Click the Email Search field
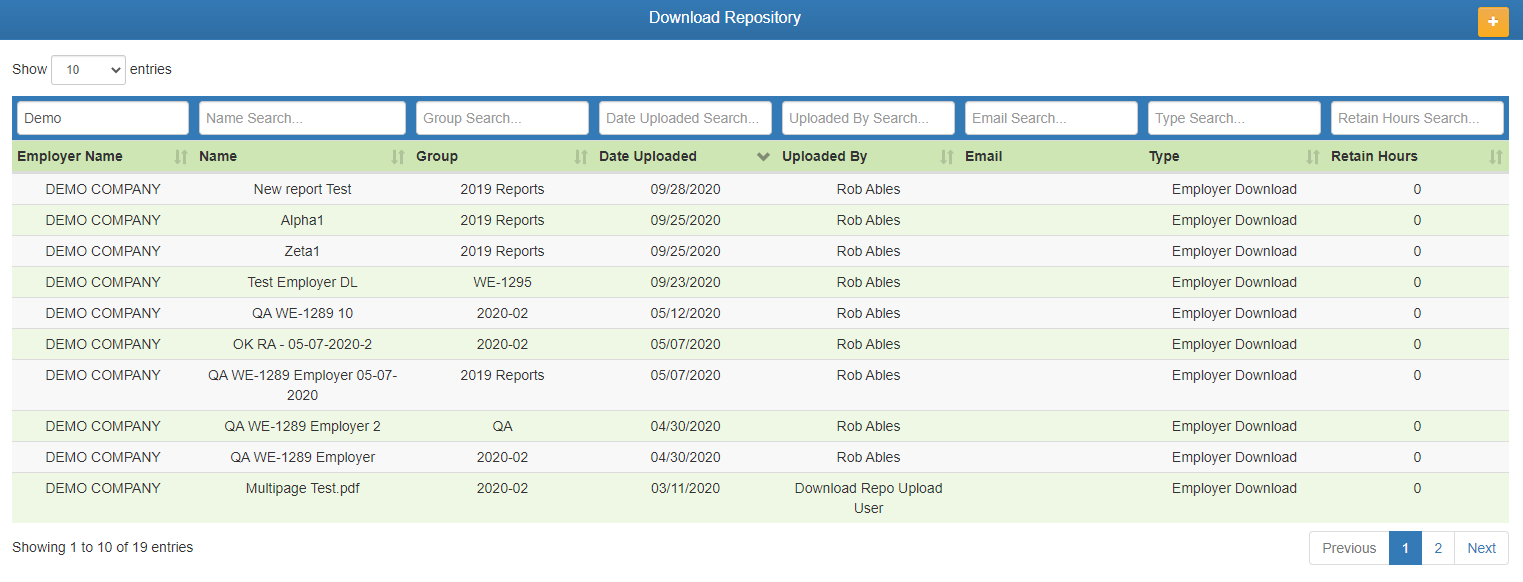Viewport: 1523px width, 582px height. (x=1051, y=118)
